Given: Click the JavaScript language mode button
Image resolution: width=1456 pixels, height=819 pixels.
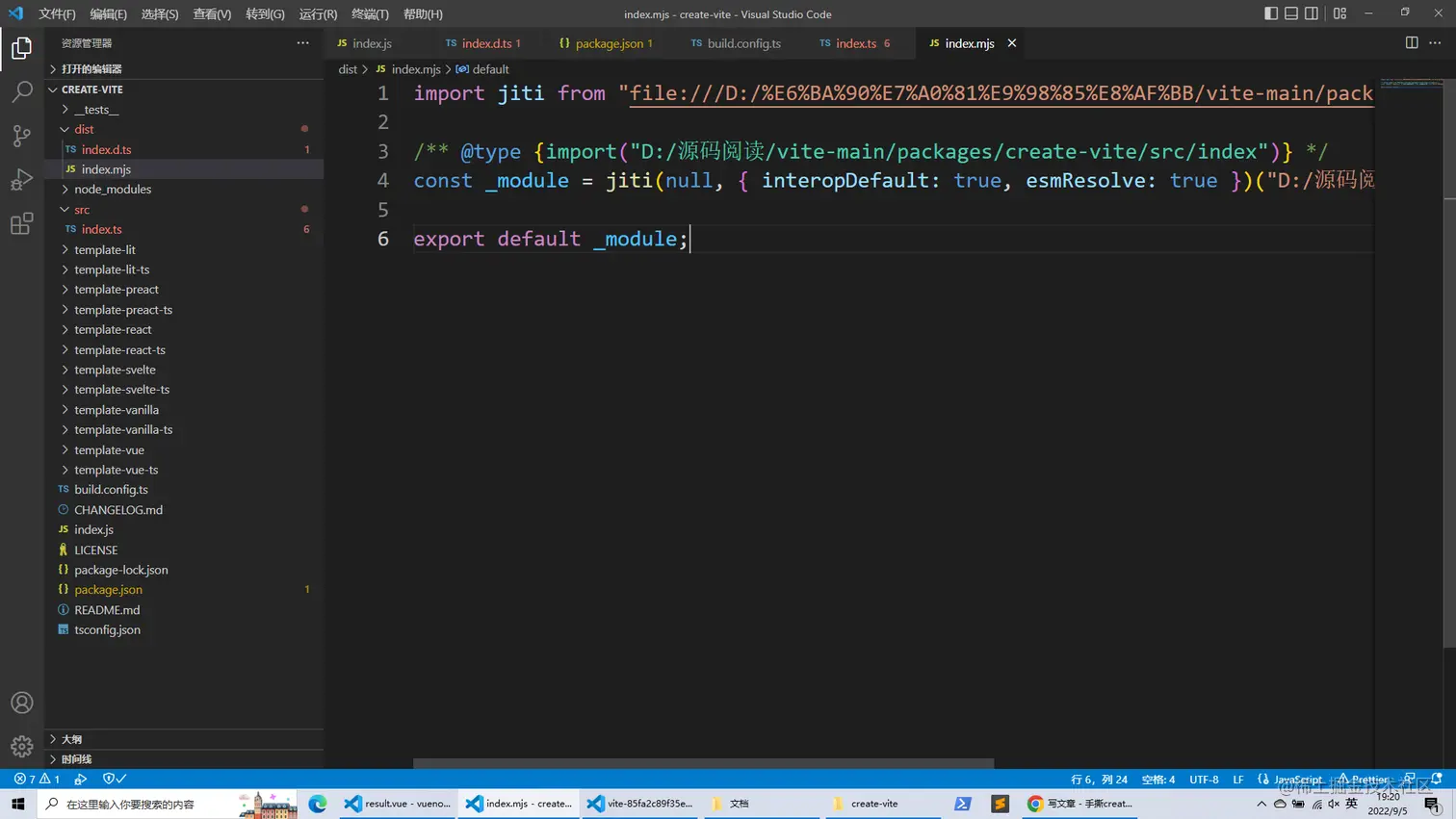Looking at the screenshot, I should 1296,780.
